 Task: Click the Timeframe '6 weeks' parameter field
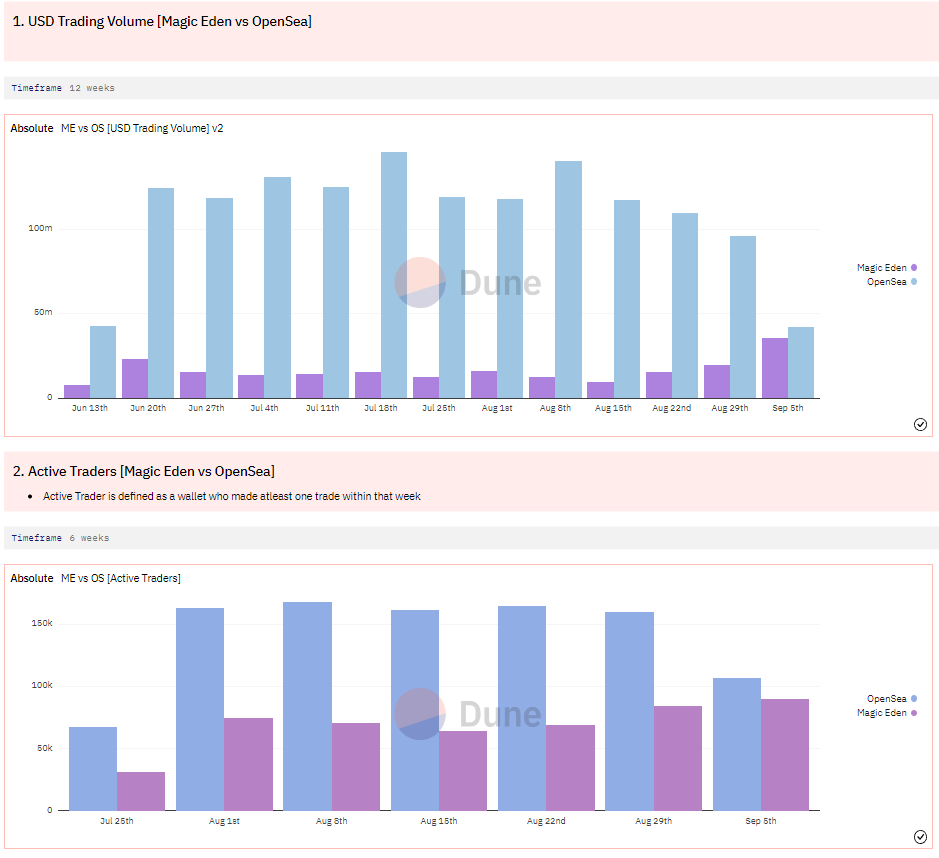471,538
